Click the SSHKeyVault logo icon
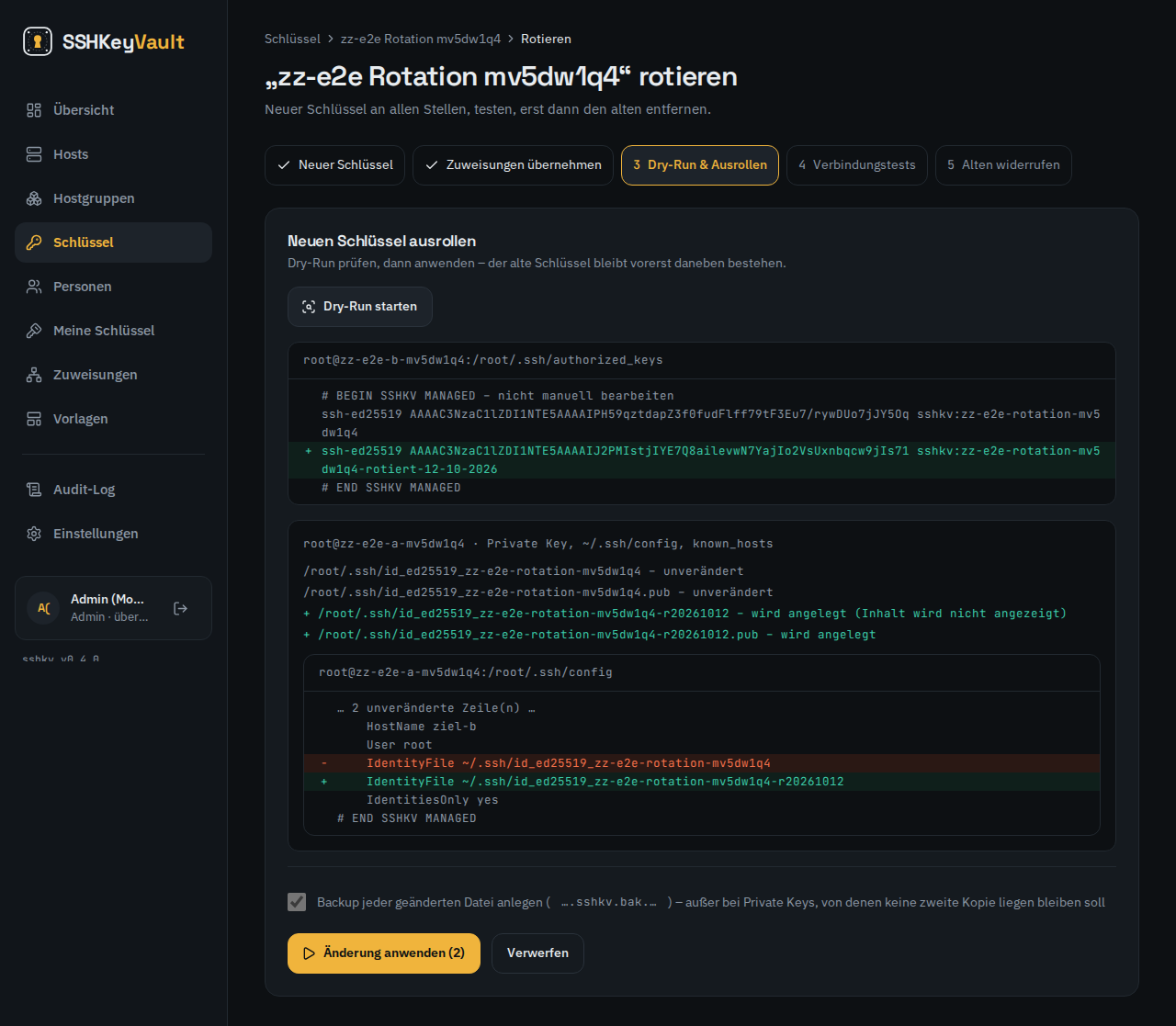 pos(38,41)
